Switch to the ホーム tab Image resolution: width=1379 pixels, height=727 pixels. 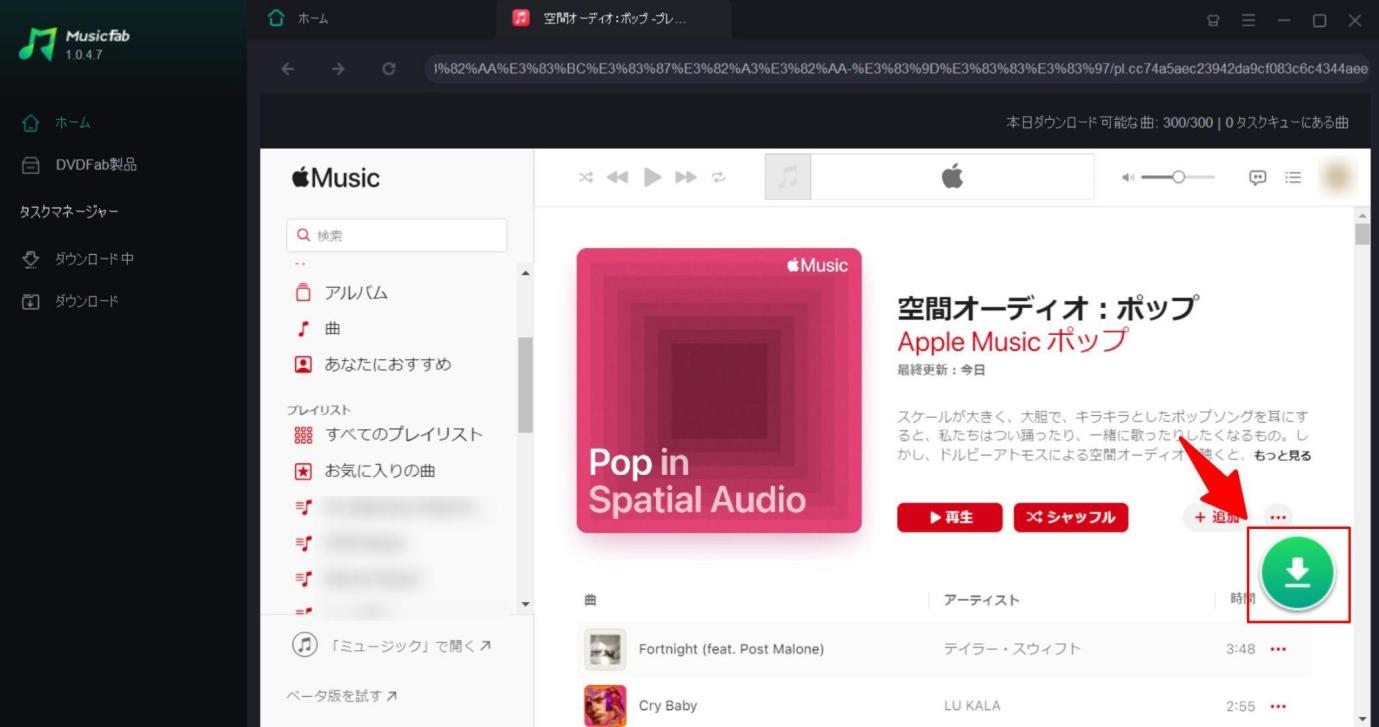click(x=299, y=19)
